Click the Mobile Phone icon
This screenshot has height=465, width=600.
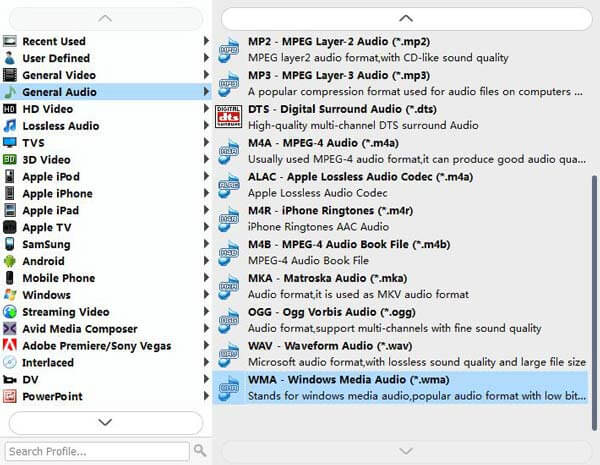point(10,278)
